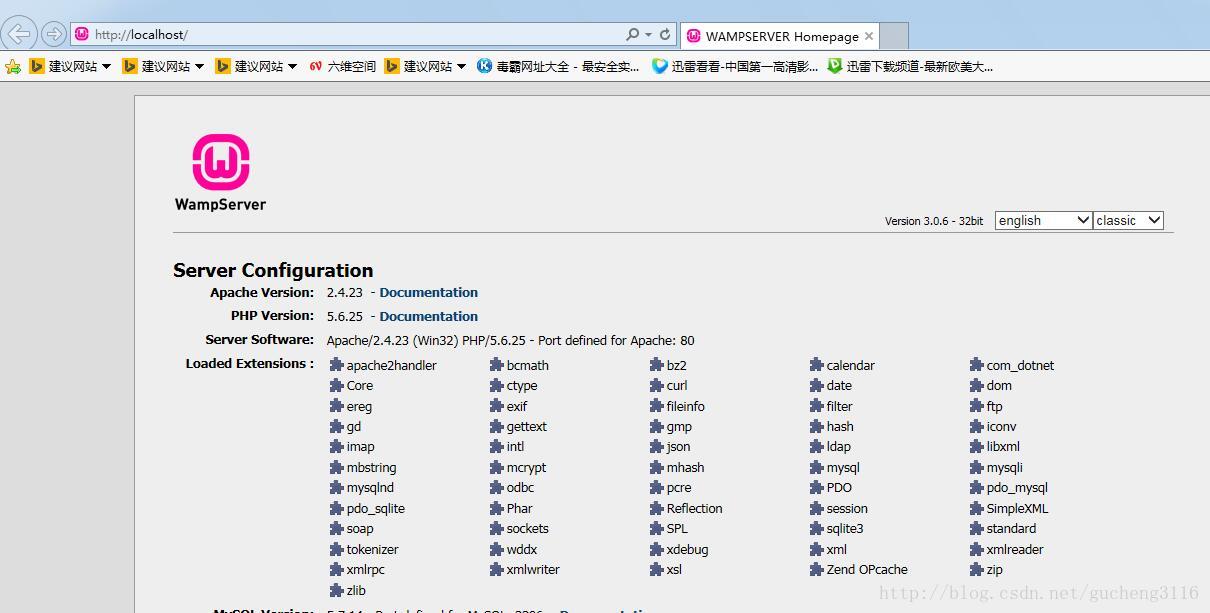Click the favorites star icon on bookmarks bar
1210x613 pixels.
tap(13, 67)
